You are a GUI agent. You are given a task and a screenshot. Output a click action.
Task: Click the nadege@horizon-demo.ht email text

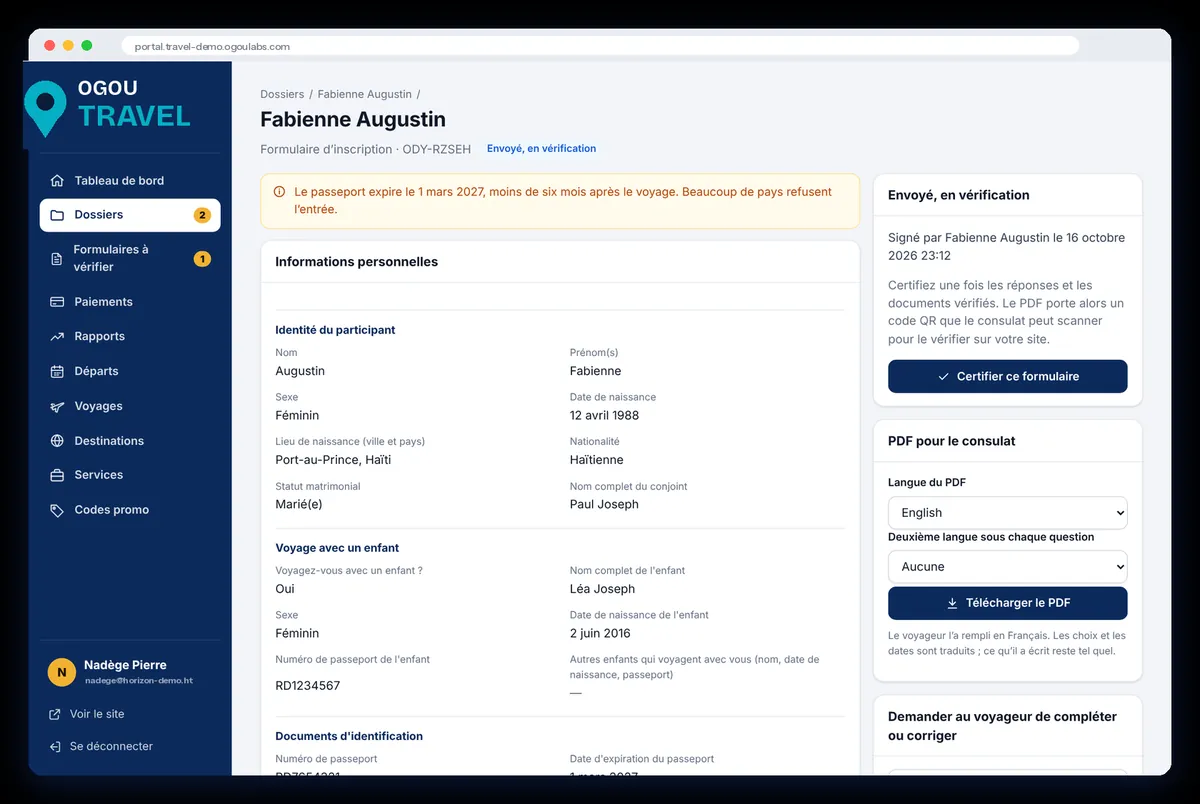coord(138,681)
